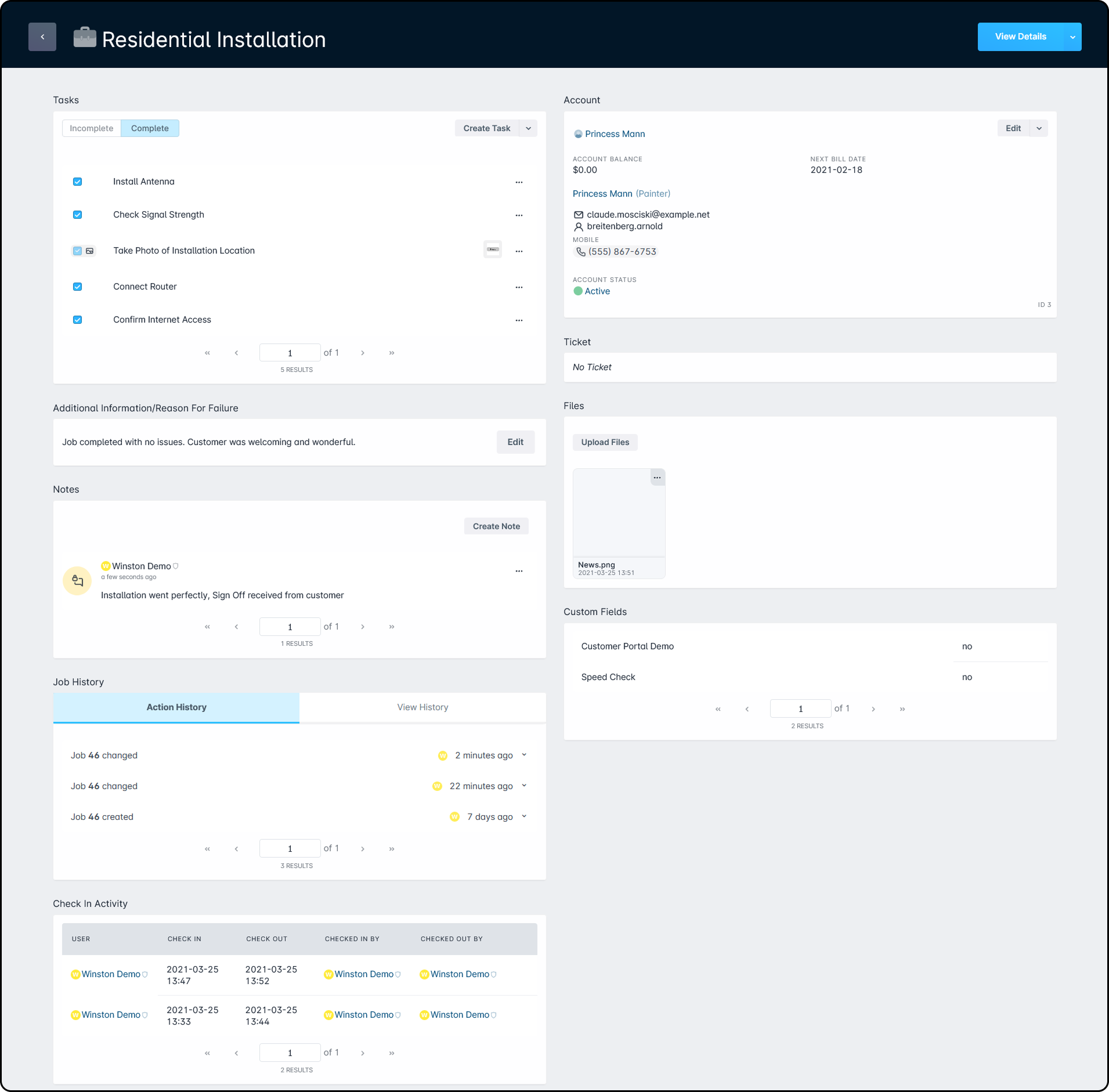Viewport: 1109px width, 1092px height.
Task: Go to next page of Custom Fields
Action: click(x=873, y=709)
